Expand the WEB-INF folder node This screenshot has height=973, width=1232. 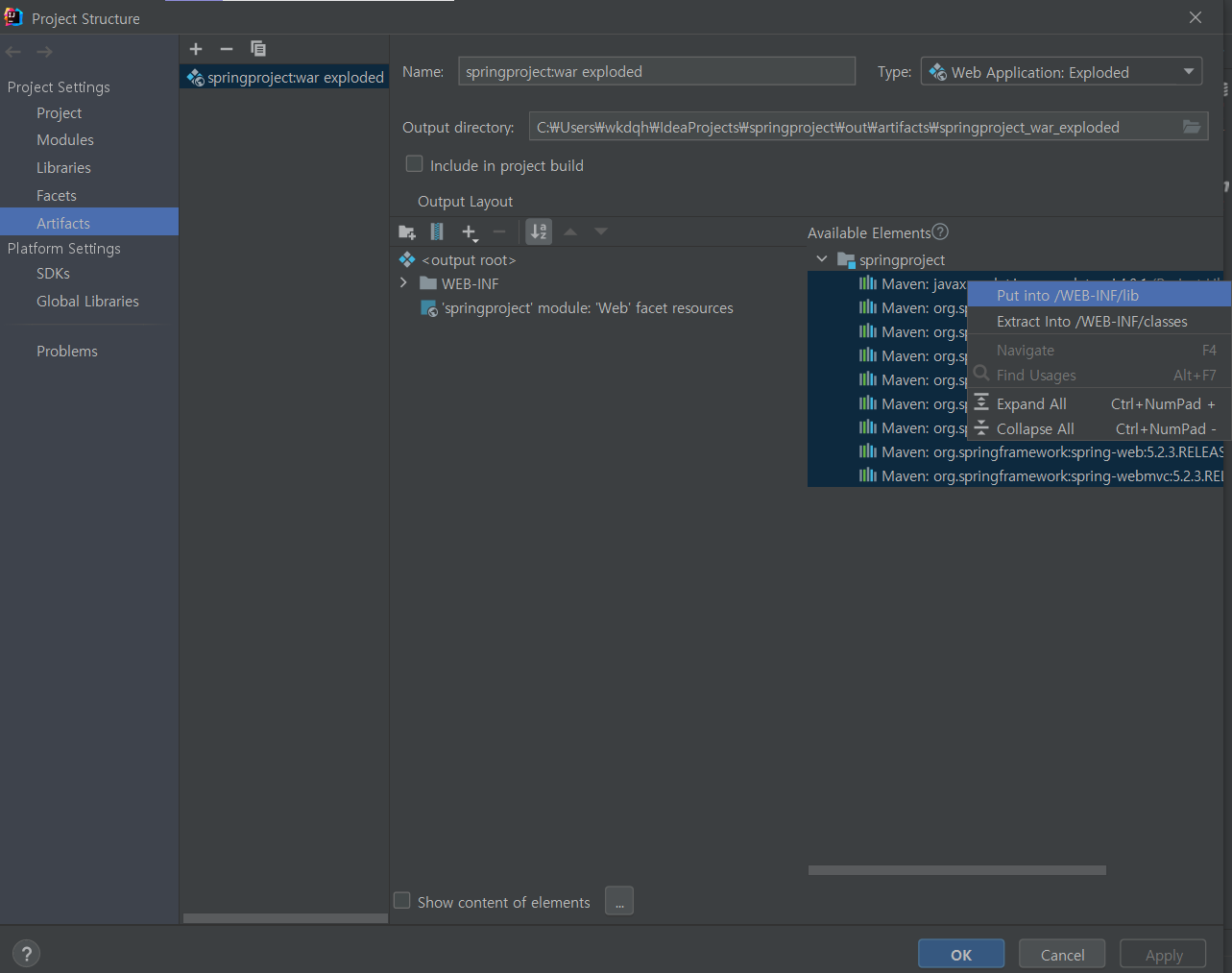[x=403, y=283]
